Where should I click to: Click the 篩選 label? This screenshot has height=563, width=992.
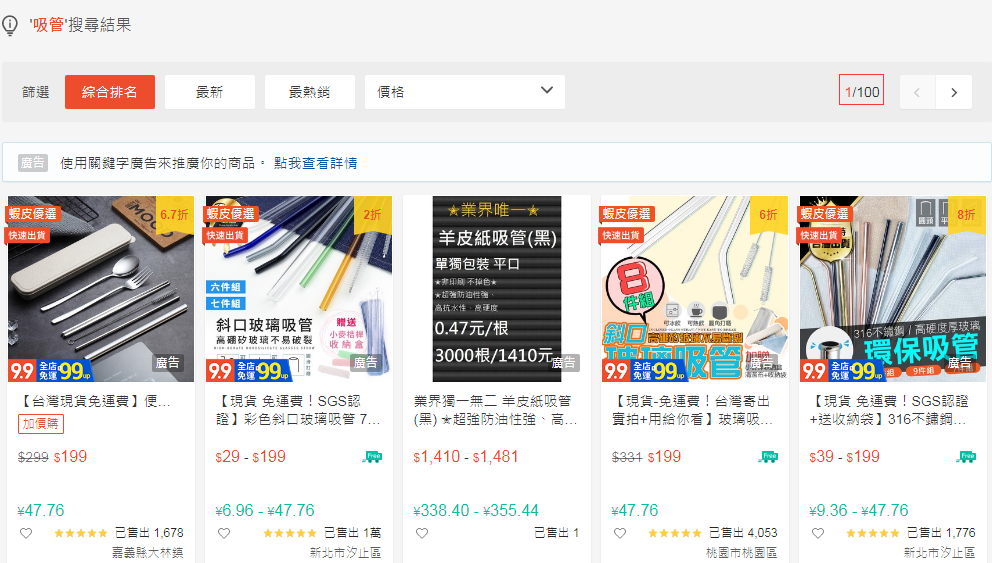point(35,92)
